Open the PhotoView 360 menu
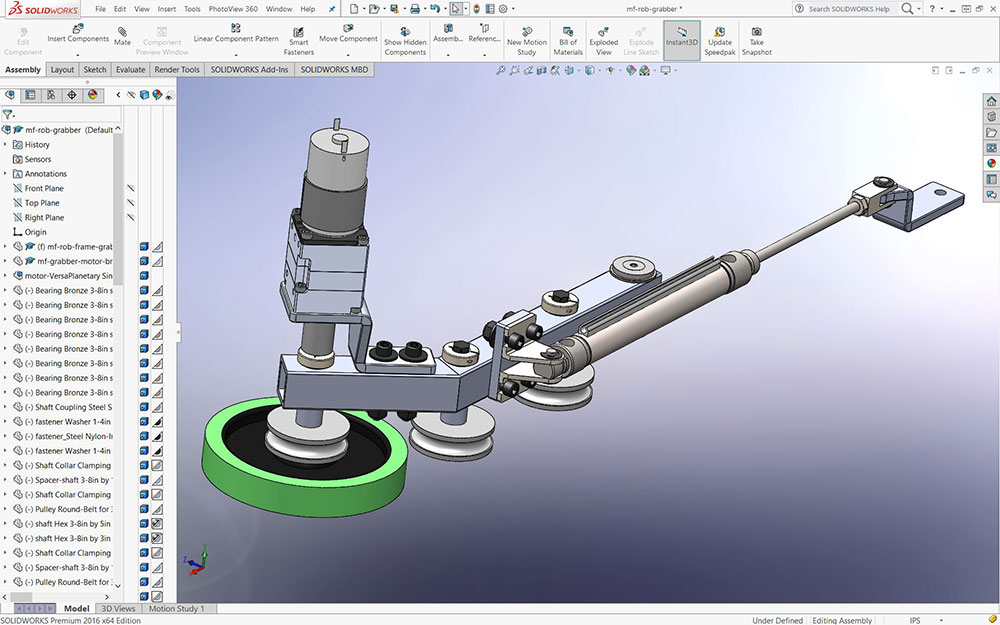The width and height of the screenshot is (1000, 625). pos(231,9)
